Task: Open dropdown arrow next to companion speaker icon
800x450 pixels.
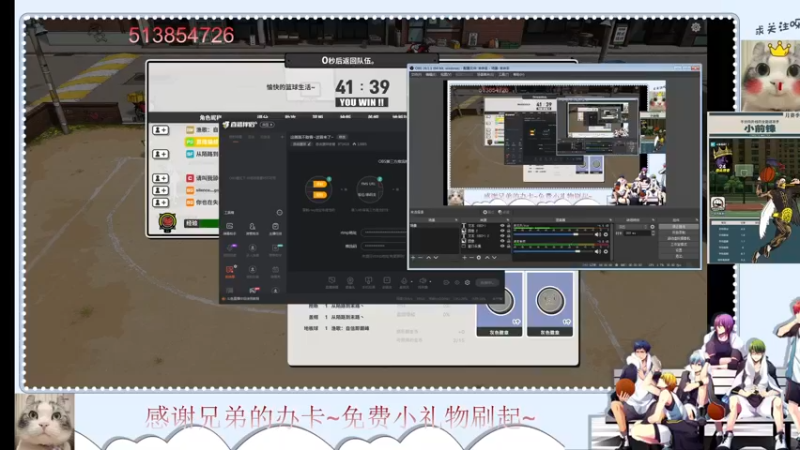Action: [x=430, y=282]
